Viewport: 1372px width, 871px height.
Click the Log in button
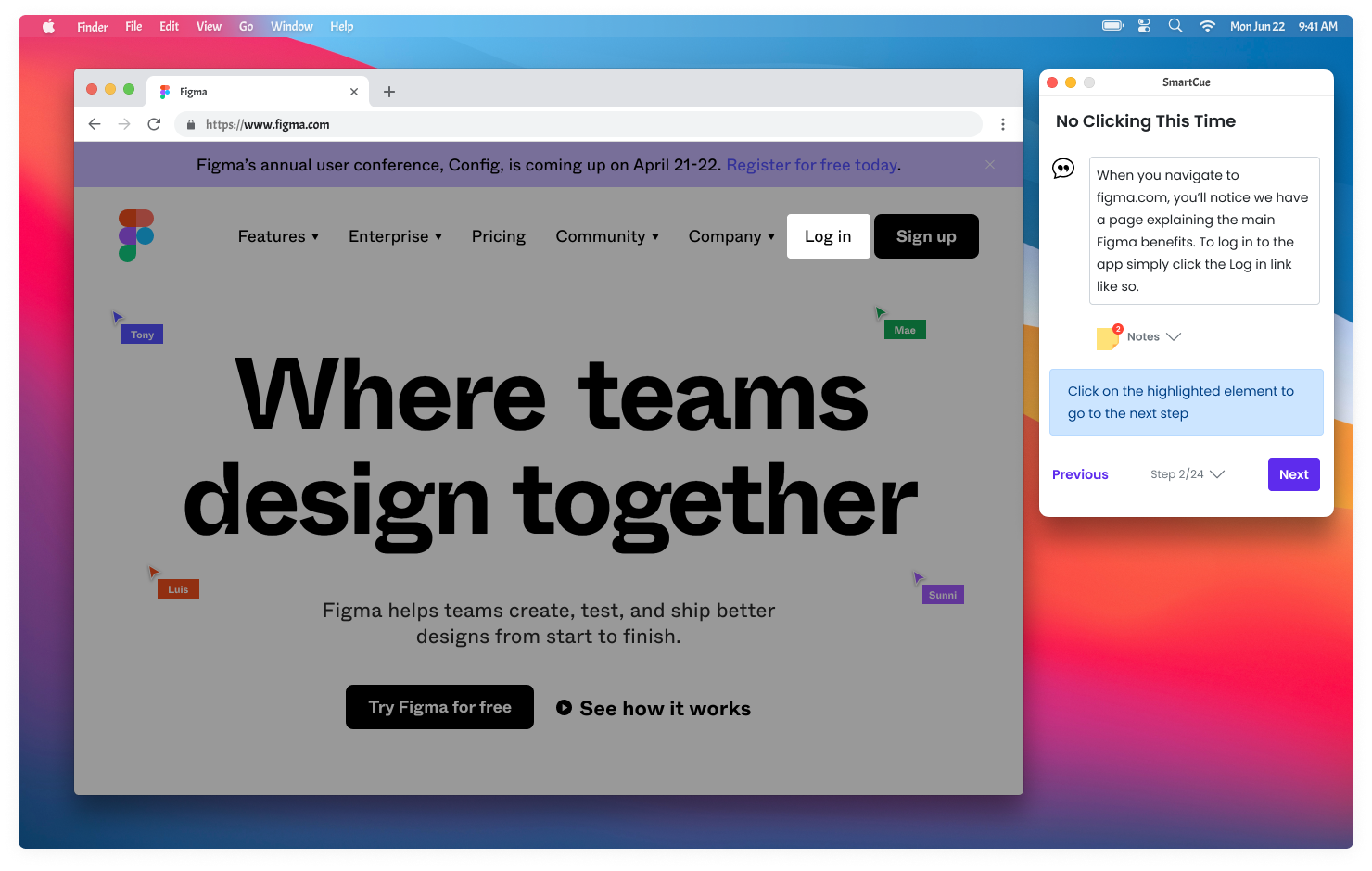(x=829, y=236)
